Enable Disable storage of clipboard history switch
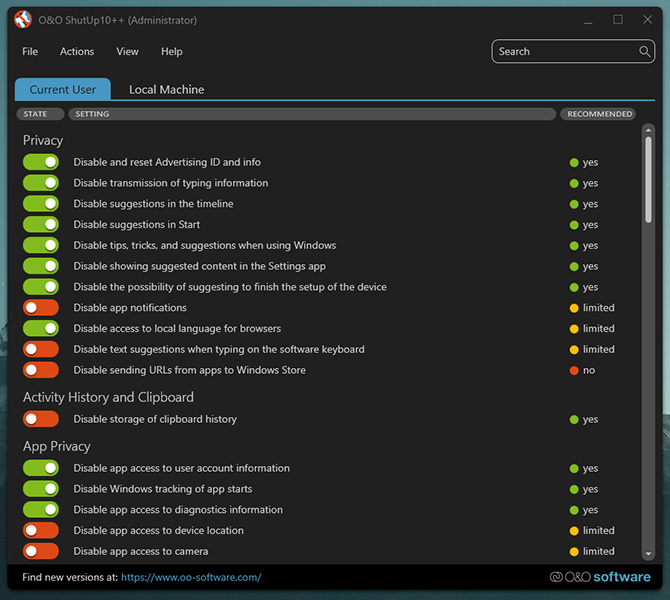670x600 pixels. (41, 419)
